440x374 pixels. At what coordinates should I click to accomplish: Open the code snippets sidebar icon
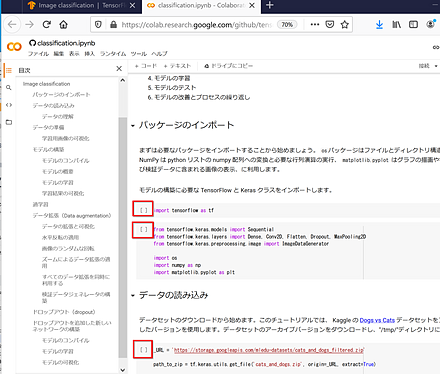pos(9,105)
